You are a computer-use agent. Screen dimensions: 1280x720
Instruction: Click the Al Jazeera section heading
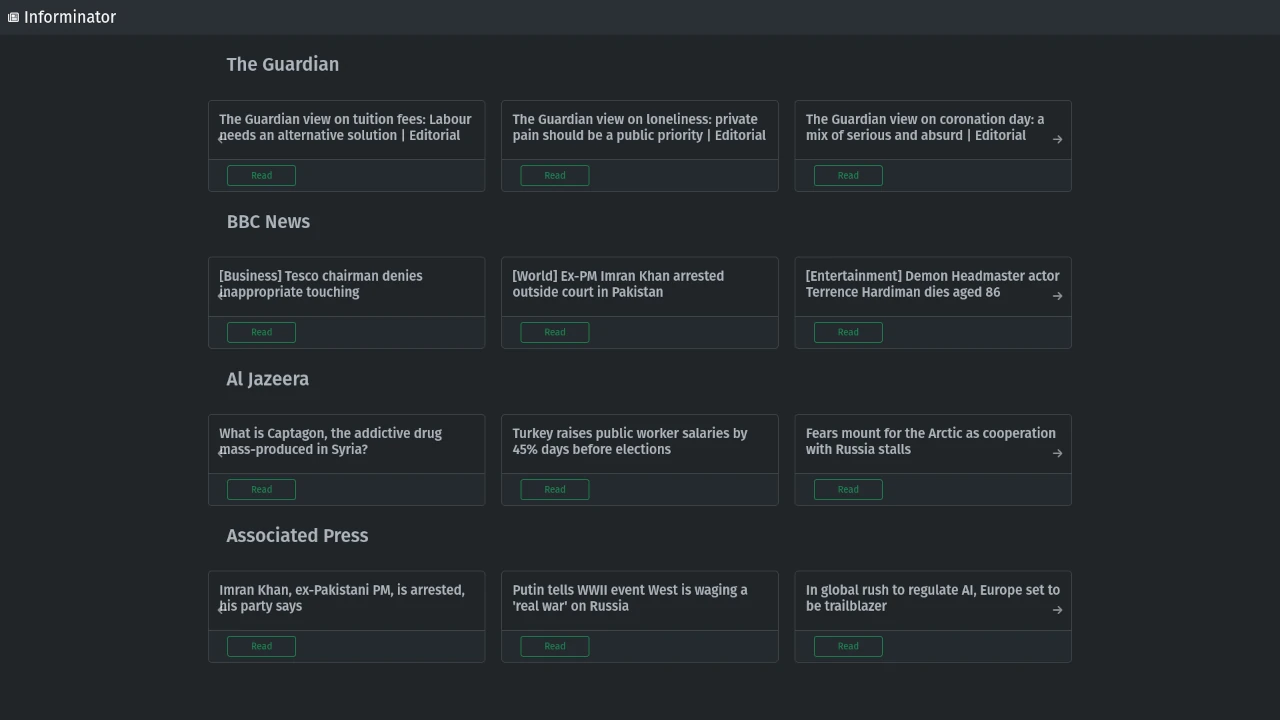point(268,379)
